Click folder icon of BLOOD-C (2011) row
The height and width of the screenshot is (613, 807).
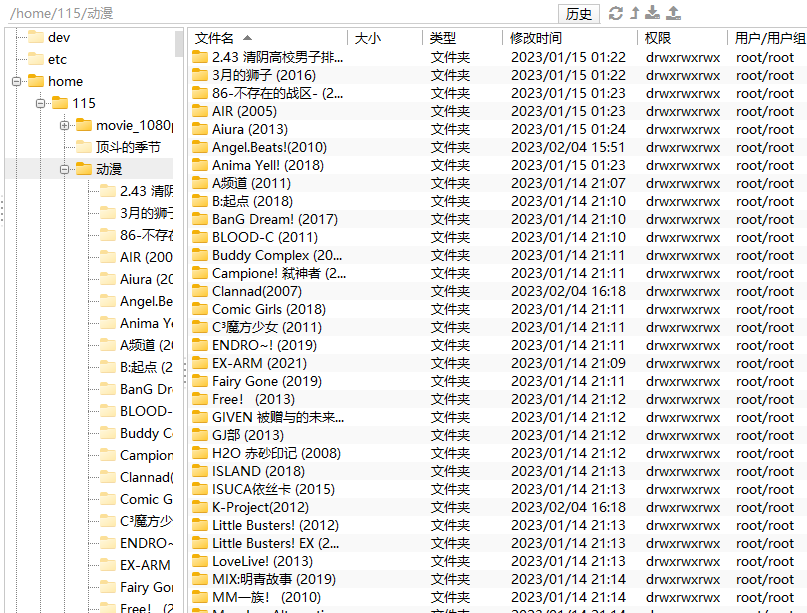click(x=200, y=238)
